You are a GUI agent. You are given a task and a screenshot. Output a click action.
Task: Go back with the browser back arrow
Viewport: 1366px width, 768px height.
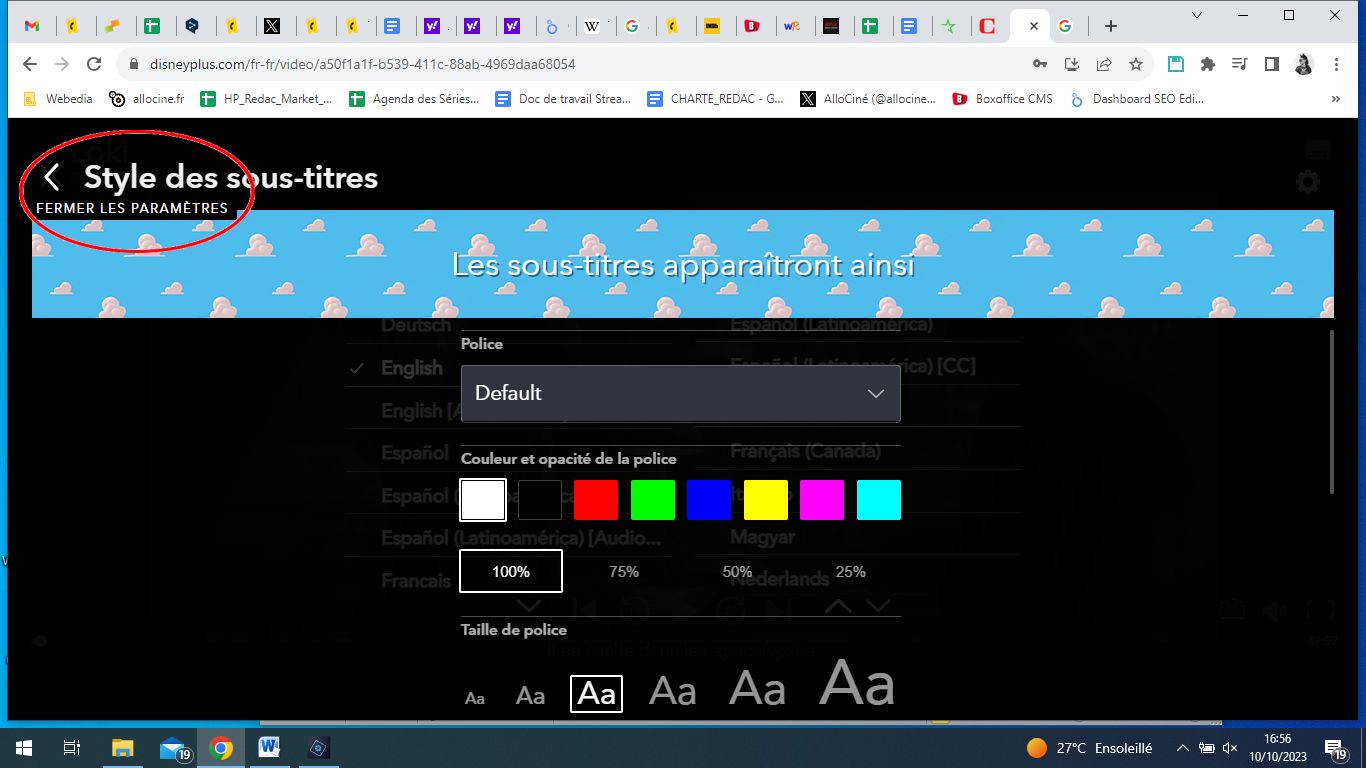pyautogui.click(x=30, y=64)
